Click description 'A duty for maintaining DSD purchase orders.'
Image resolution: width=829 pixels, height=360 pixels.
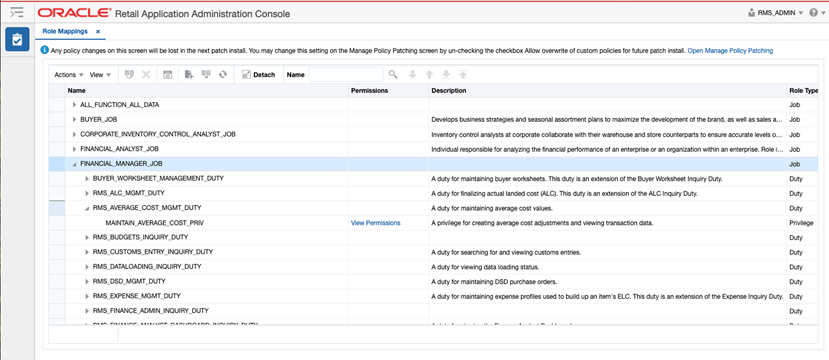494,281
